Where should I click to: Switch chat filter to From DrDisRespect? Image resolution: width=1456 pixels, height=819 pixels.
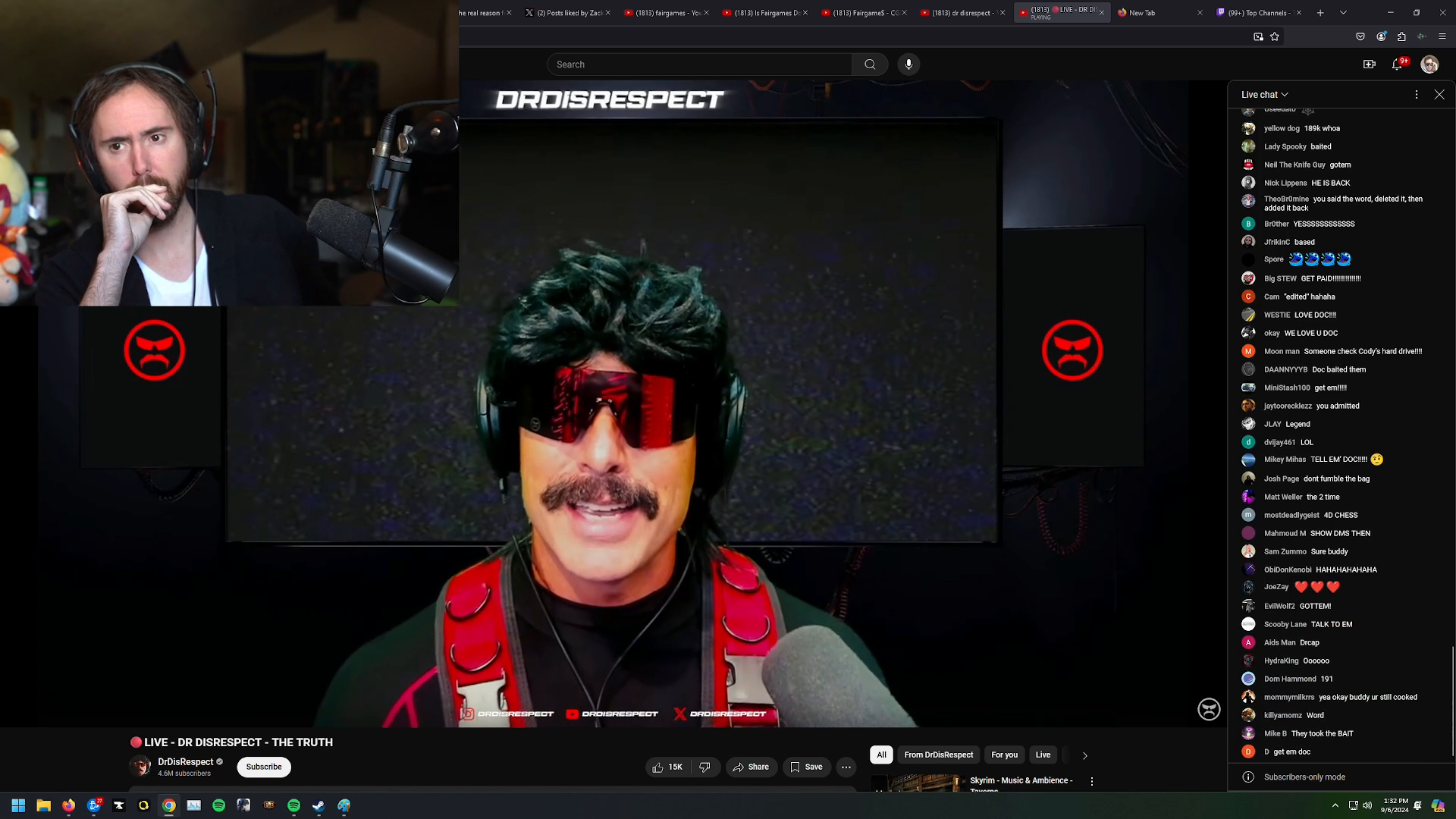tap(938, 755)
